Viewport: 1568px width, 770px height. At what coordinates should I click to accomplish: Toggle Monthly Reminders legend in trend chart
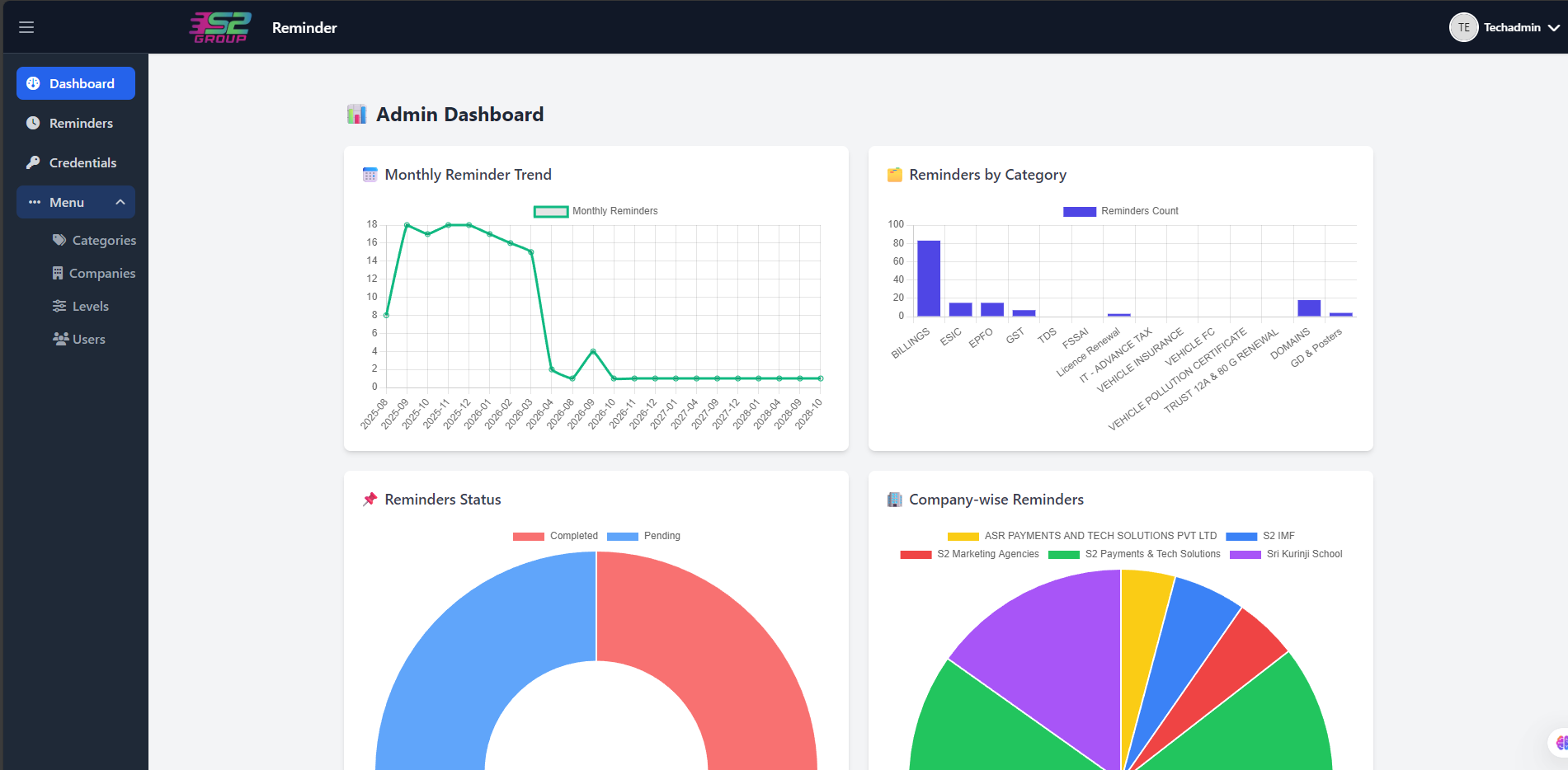596,211
